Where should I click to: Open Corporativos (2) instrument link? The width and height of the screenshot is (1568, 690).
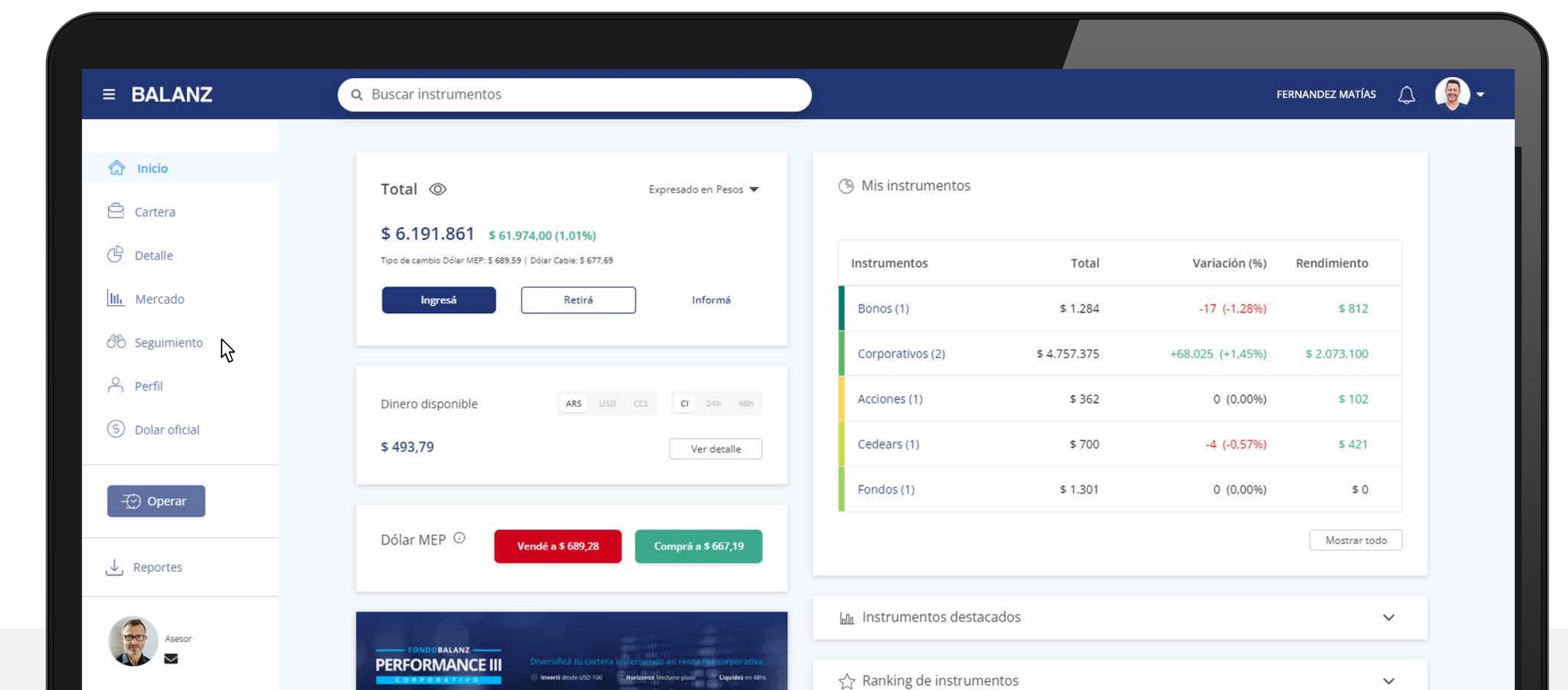[901, 353]
